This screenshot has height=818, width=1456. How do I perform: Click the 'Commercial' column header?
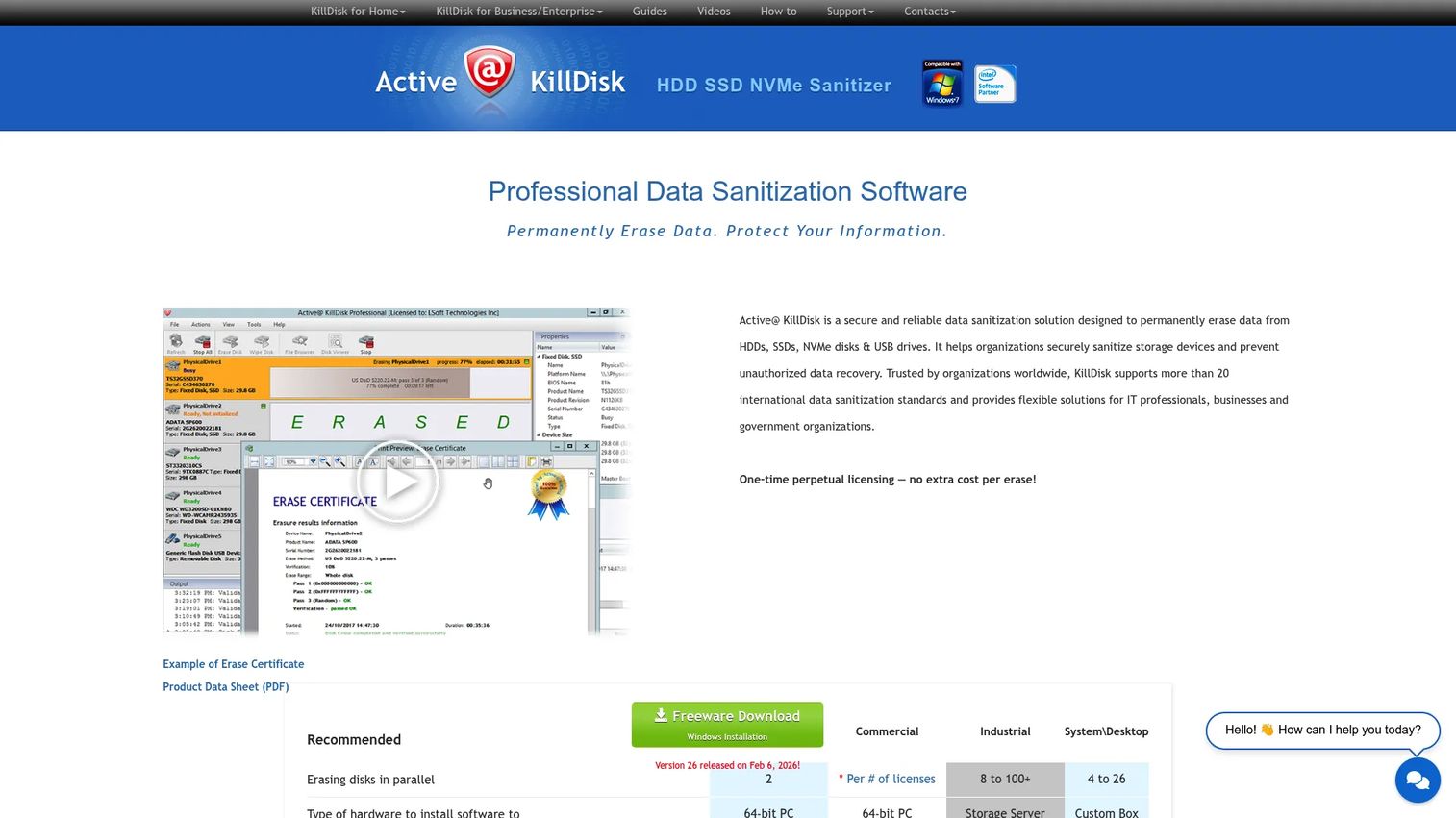point(888,731)
